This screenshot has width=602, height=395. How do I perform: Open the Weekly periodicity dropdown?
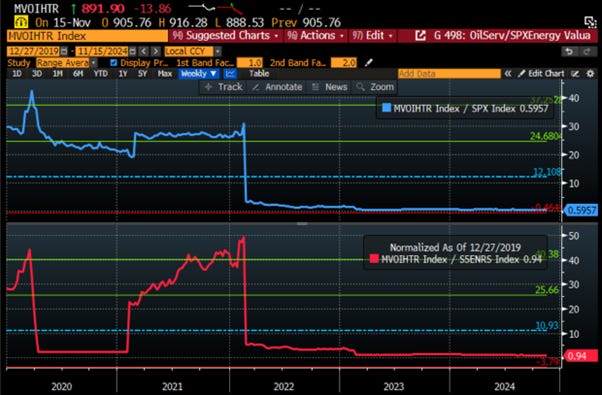click(199, 74)
